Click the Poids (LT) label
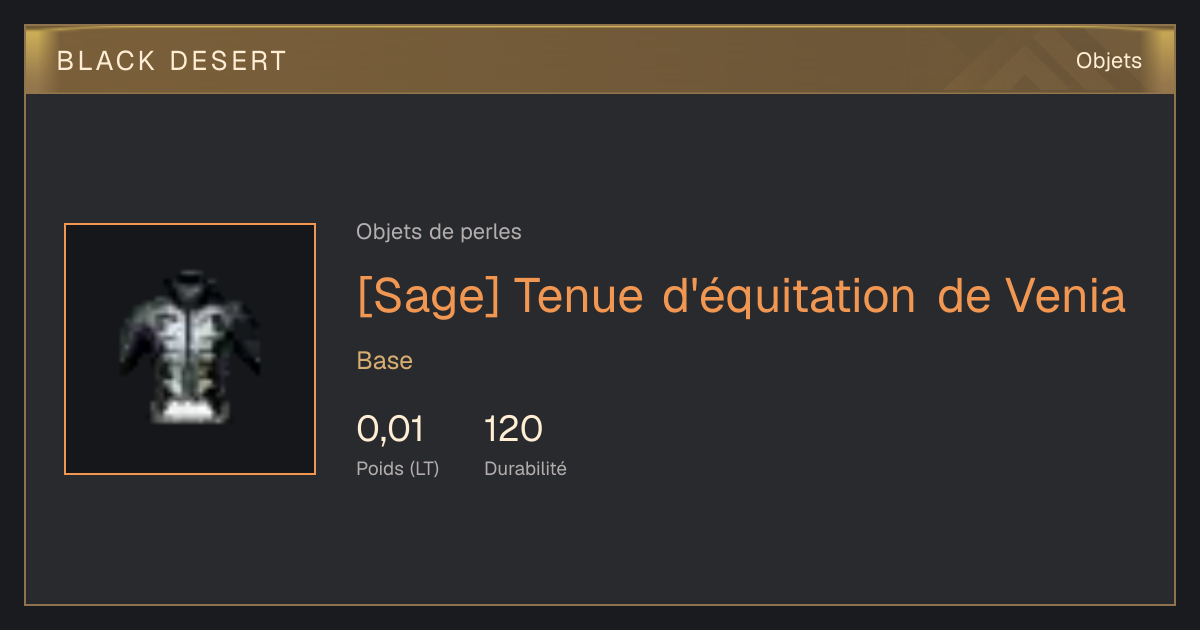 397,468
